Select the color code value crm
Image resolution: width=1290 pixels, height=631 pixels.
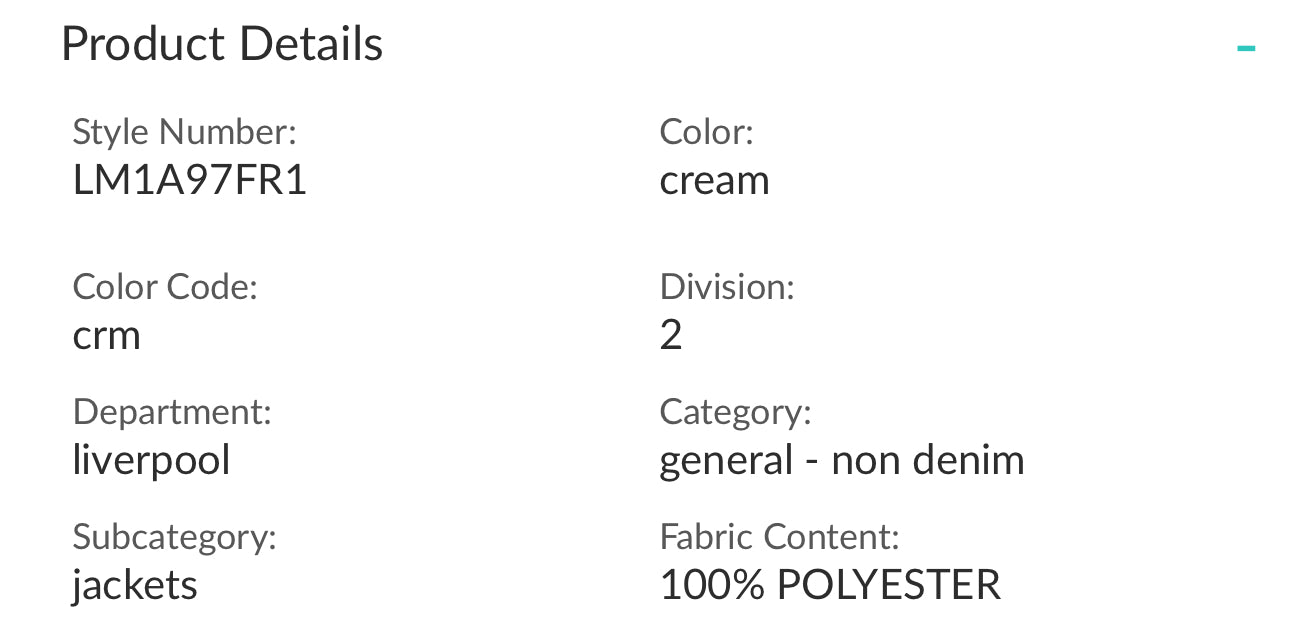pos(107,336)
